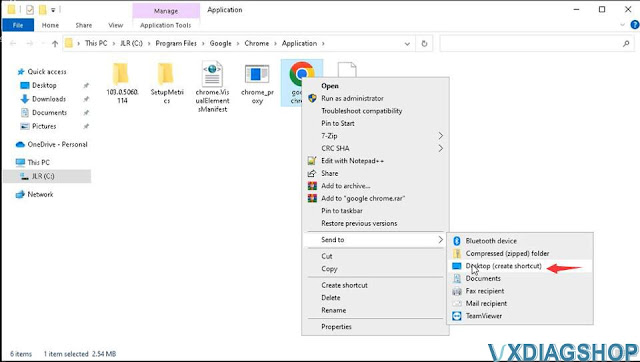Click the Forward navigation arrow

30,43
